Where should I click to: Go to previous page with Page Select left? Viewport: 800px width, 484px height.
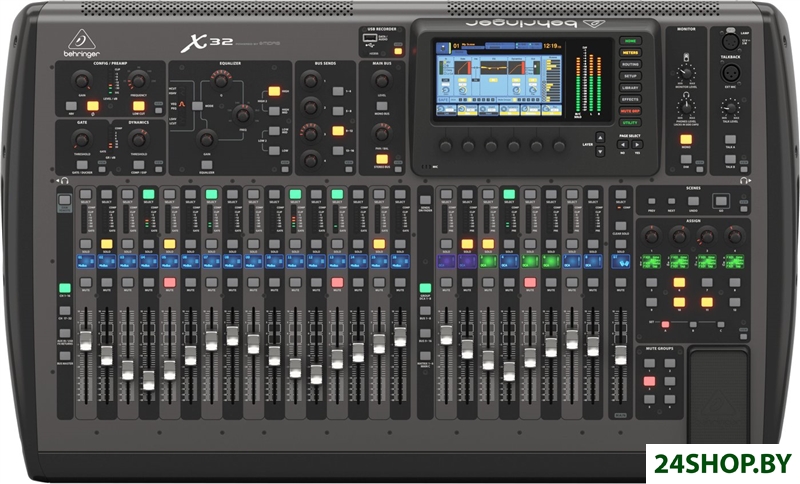tap(622, 145)
